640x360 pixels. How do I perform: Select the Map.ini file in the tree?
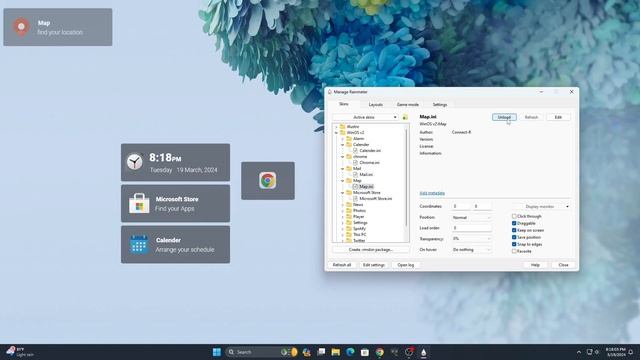(366, 187)
